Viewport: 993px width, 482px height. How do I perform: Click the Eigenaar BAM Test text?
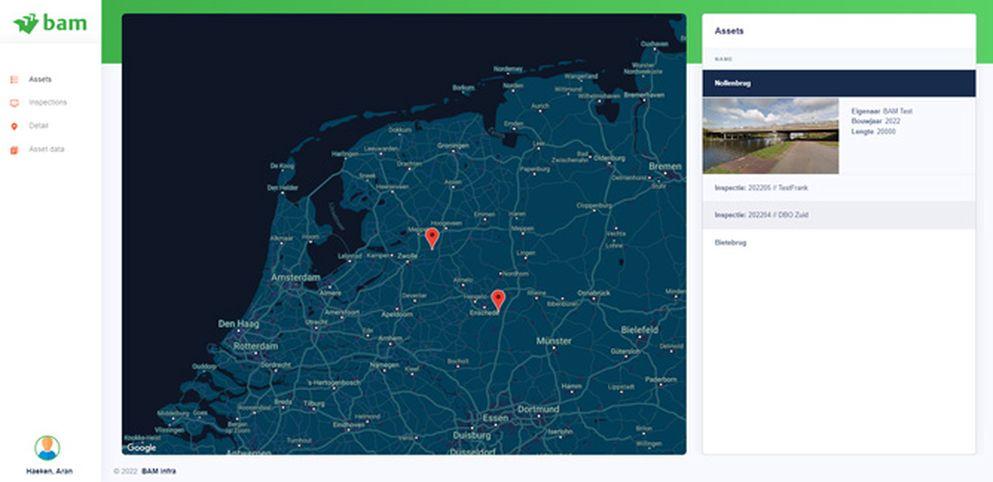[x=882, y=111]
